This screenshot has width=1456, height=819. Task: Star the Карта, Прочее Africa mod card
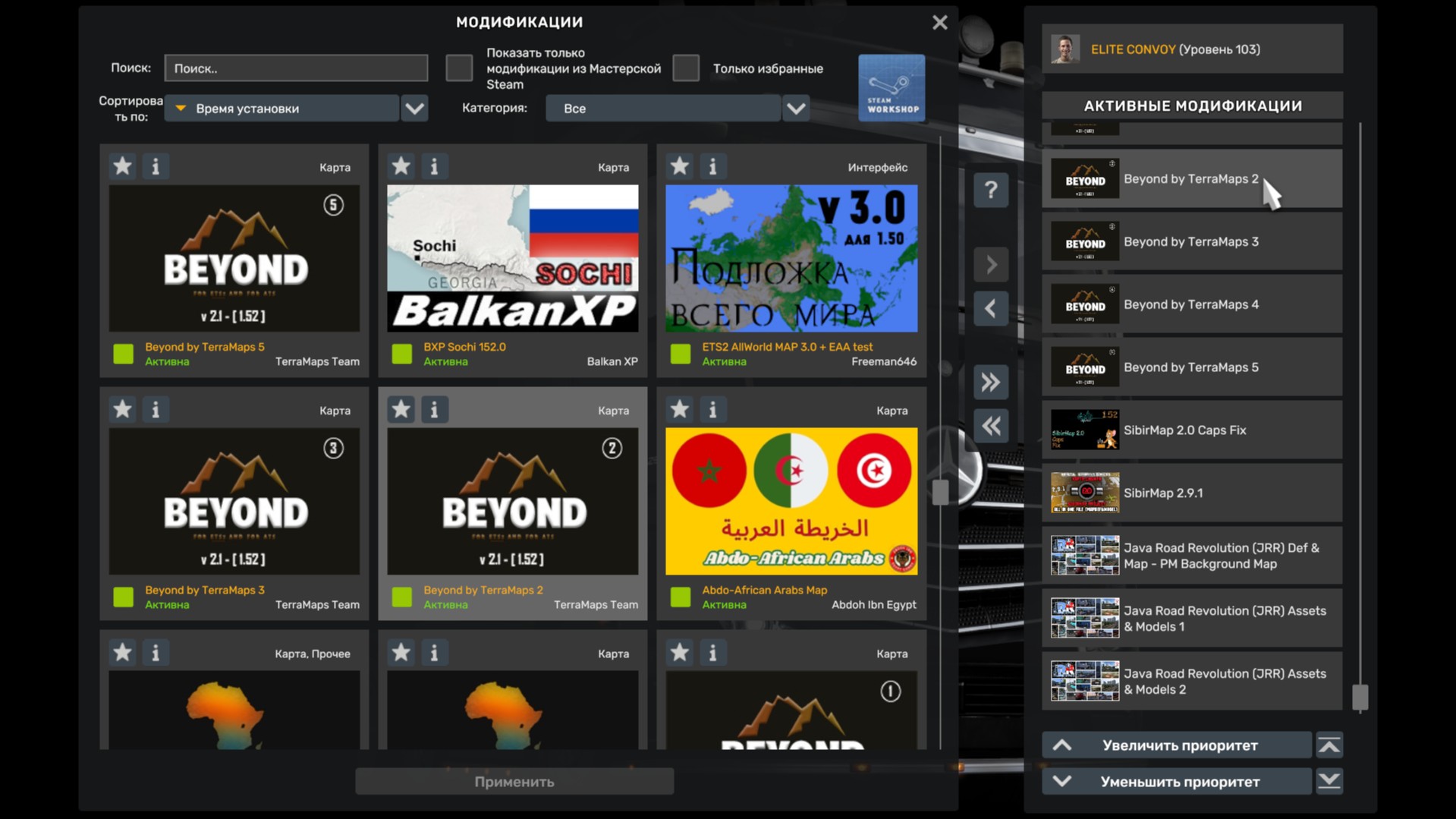[x=122, y=653]
